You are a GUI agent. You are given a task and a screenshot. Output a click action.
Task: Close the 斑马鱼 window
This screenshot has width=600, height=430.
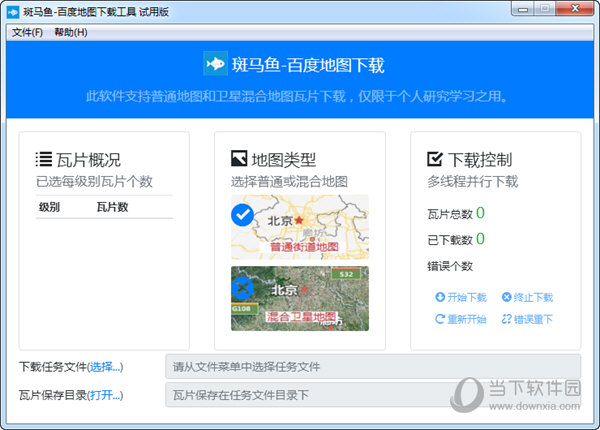(575, 9)
